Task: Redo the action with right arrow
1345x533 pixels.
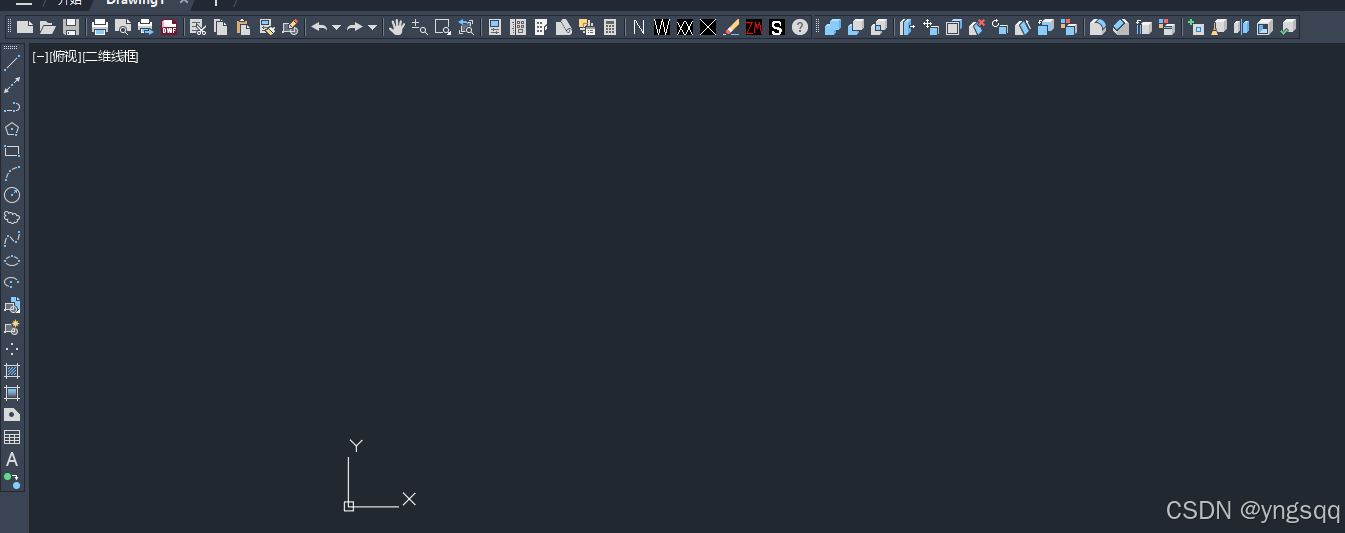Action: point(355,27)
